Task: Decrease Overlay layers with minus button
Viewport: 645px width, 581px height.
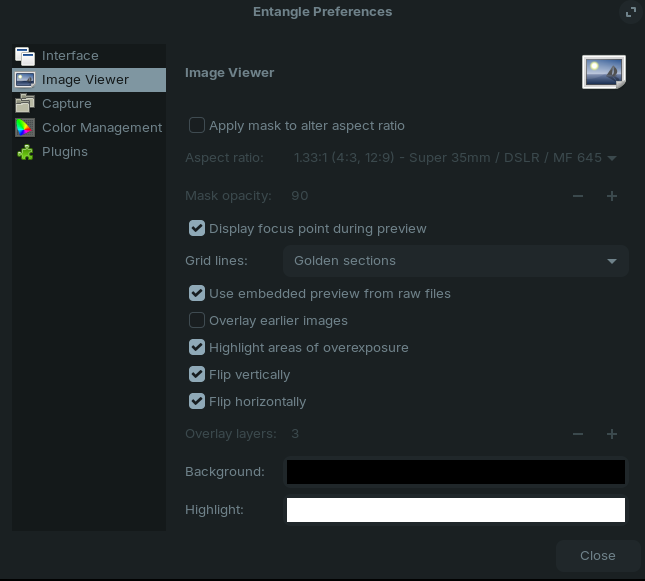Action: [x=578, y=434]
